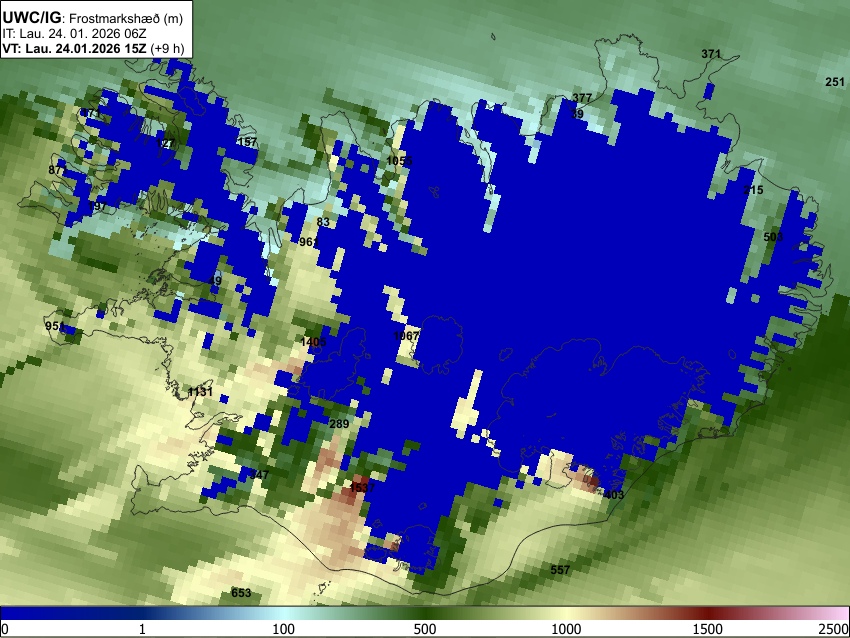
Task: Click the '0' label on the color scale
Action: click(x=5, y=629)
